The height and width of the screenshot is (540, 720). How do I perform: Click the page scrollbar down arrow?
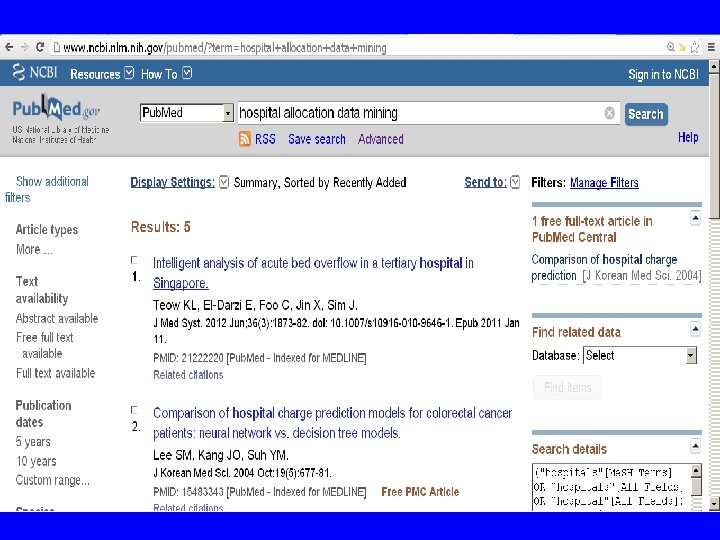(x=714, y=504)
